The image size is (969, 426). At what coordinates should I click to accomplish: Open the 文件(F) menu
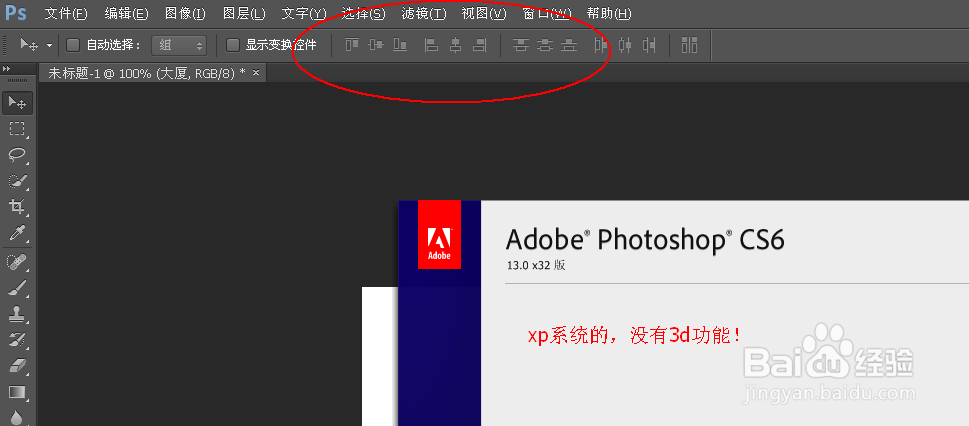(66, 13)
